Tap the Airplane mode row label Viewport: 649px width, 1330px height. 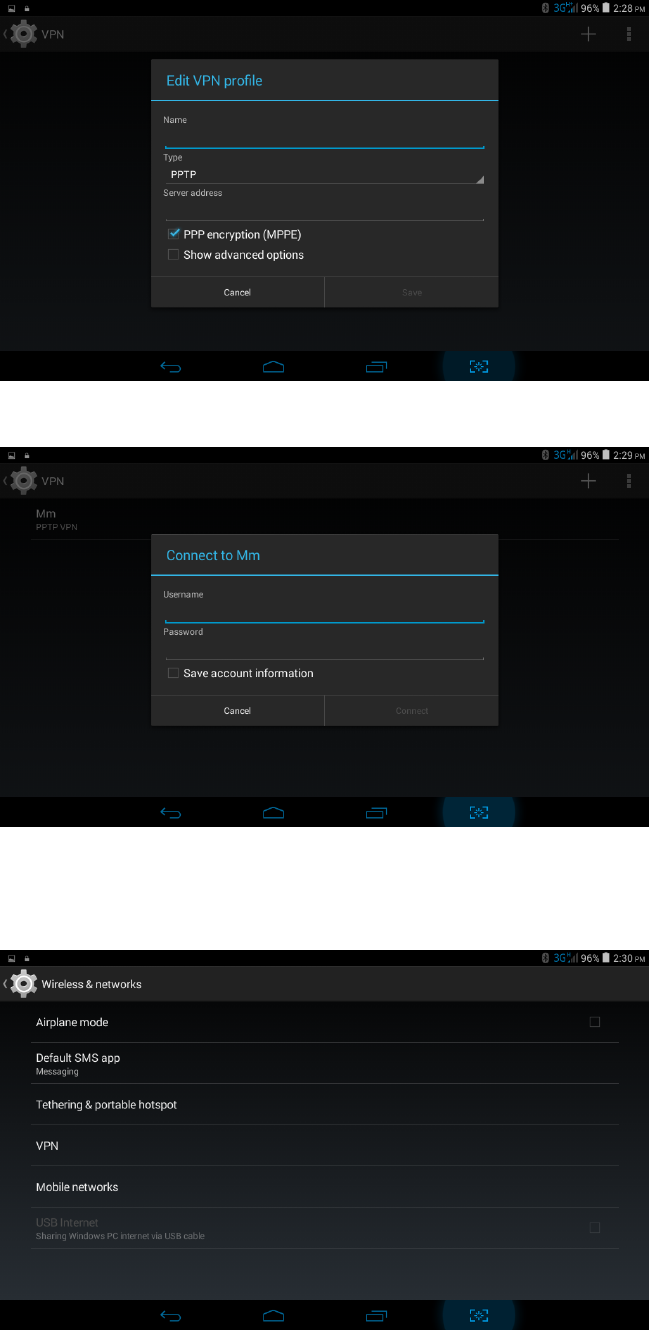pos(72,1022)
